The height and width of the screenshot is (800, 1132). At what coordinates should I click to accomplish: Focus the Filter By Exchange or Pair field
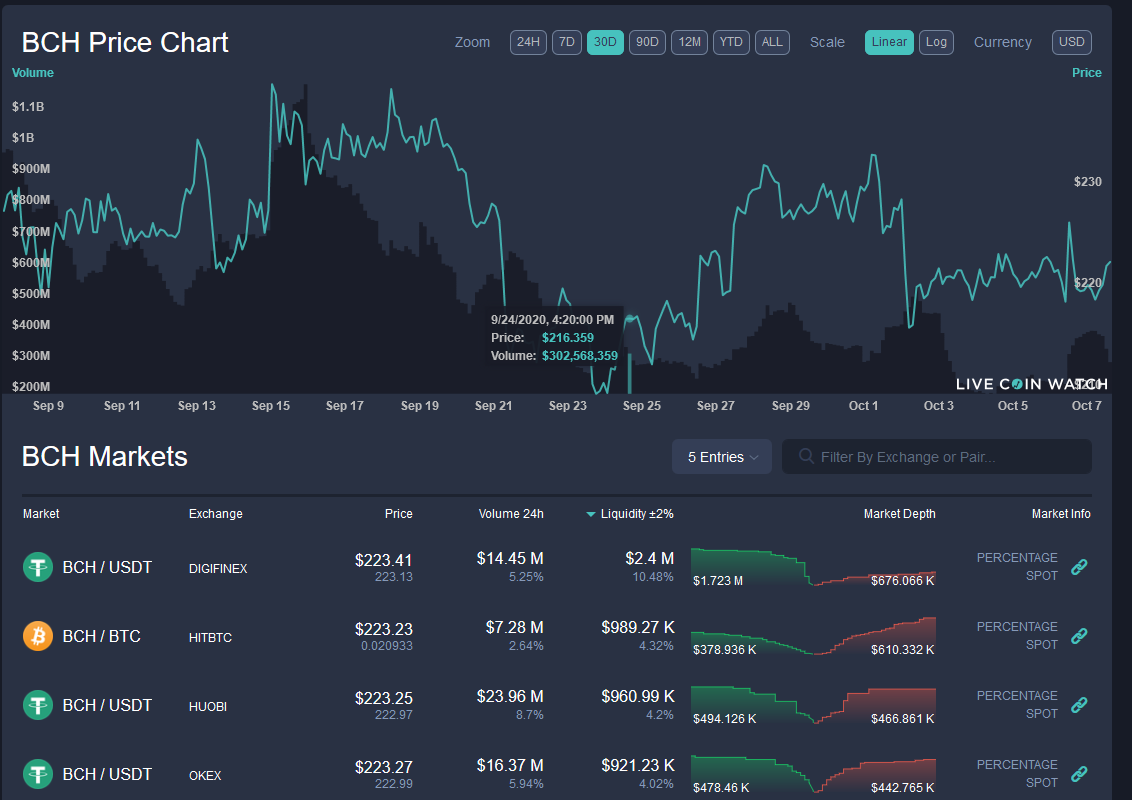point(936,457)
